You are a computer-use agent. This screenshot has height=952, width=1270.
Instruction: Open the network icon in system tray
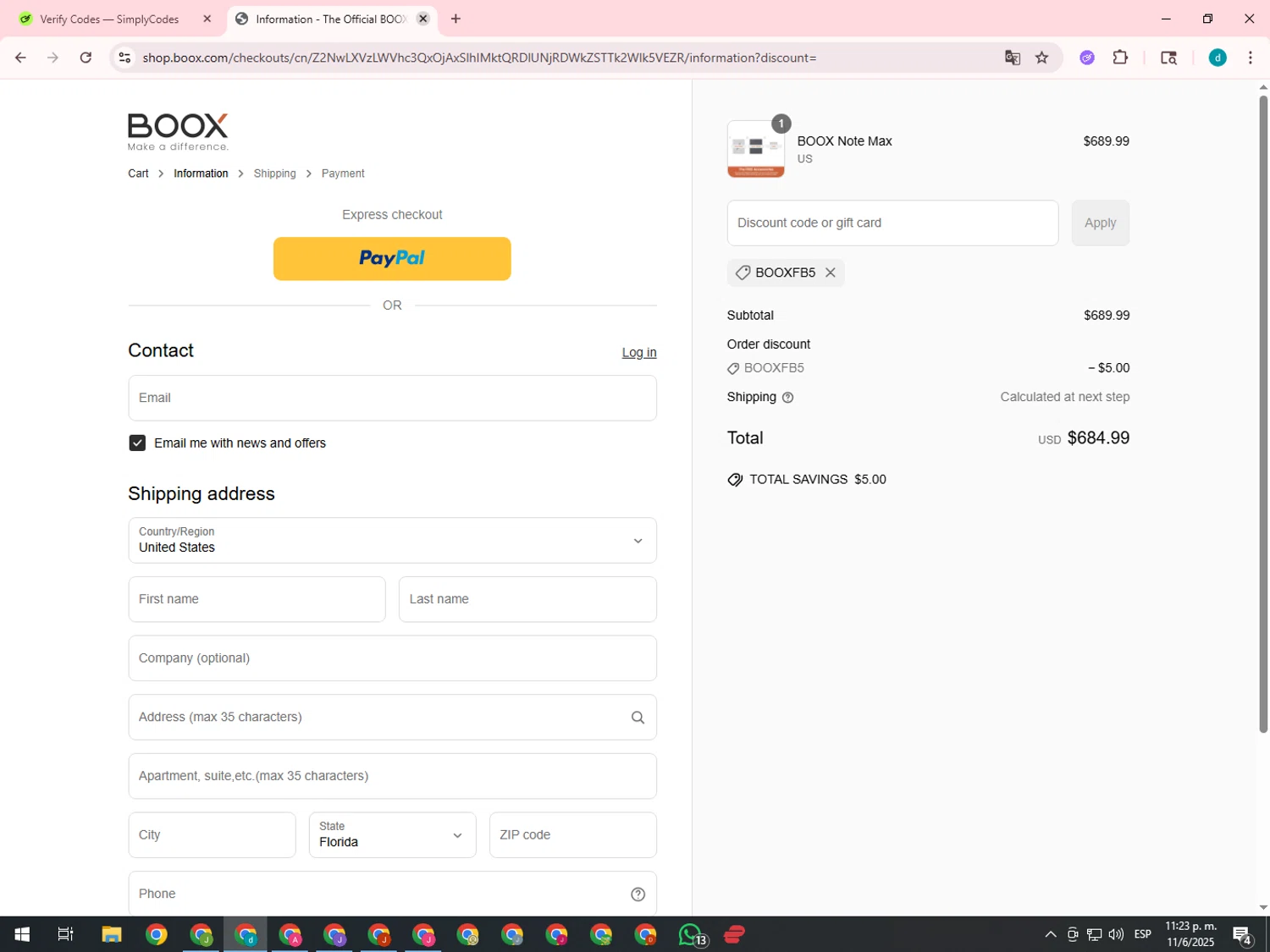click(1095, 934)
